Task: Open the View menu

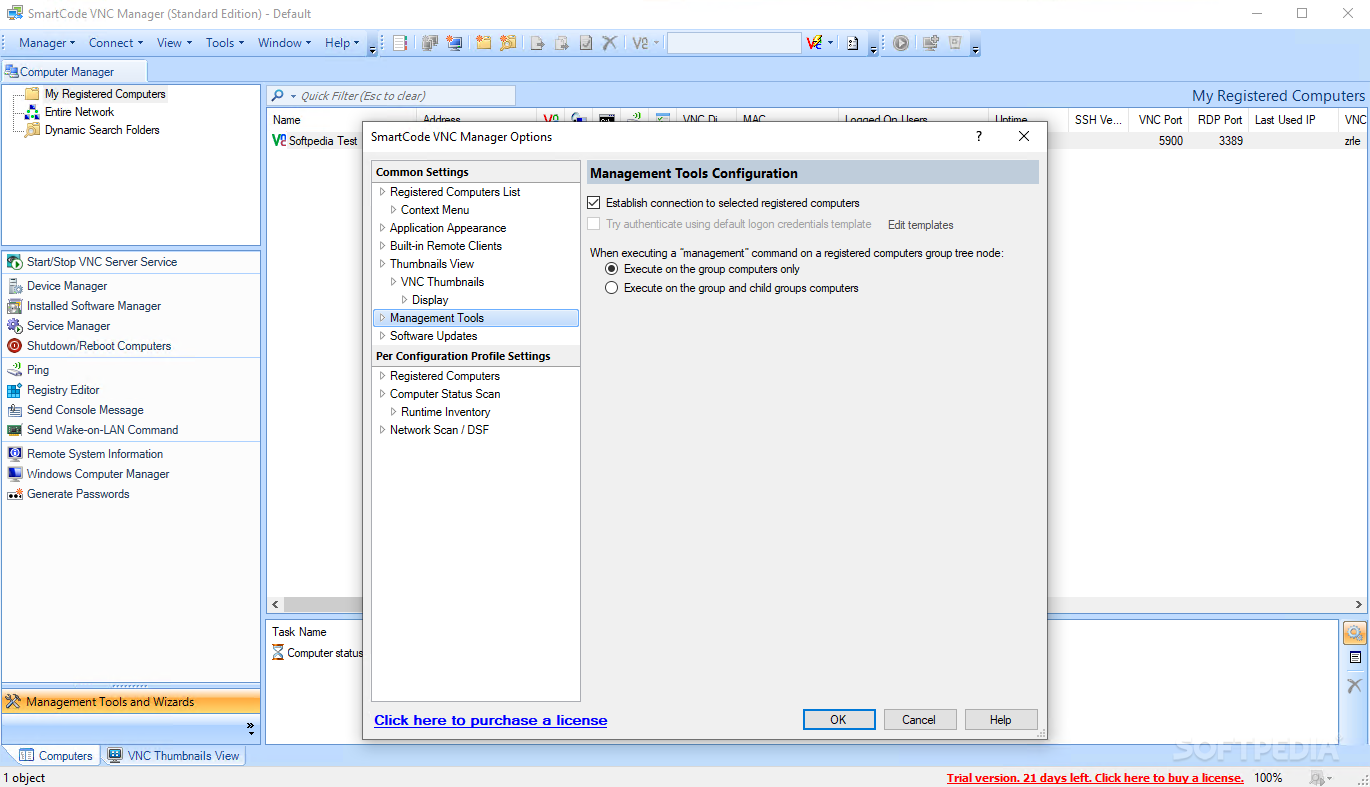Action: 174,43
